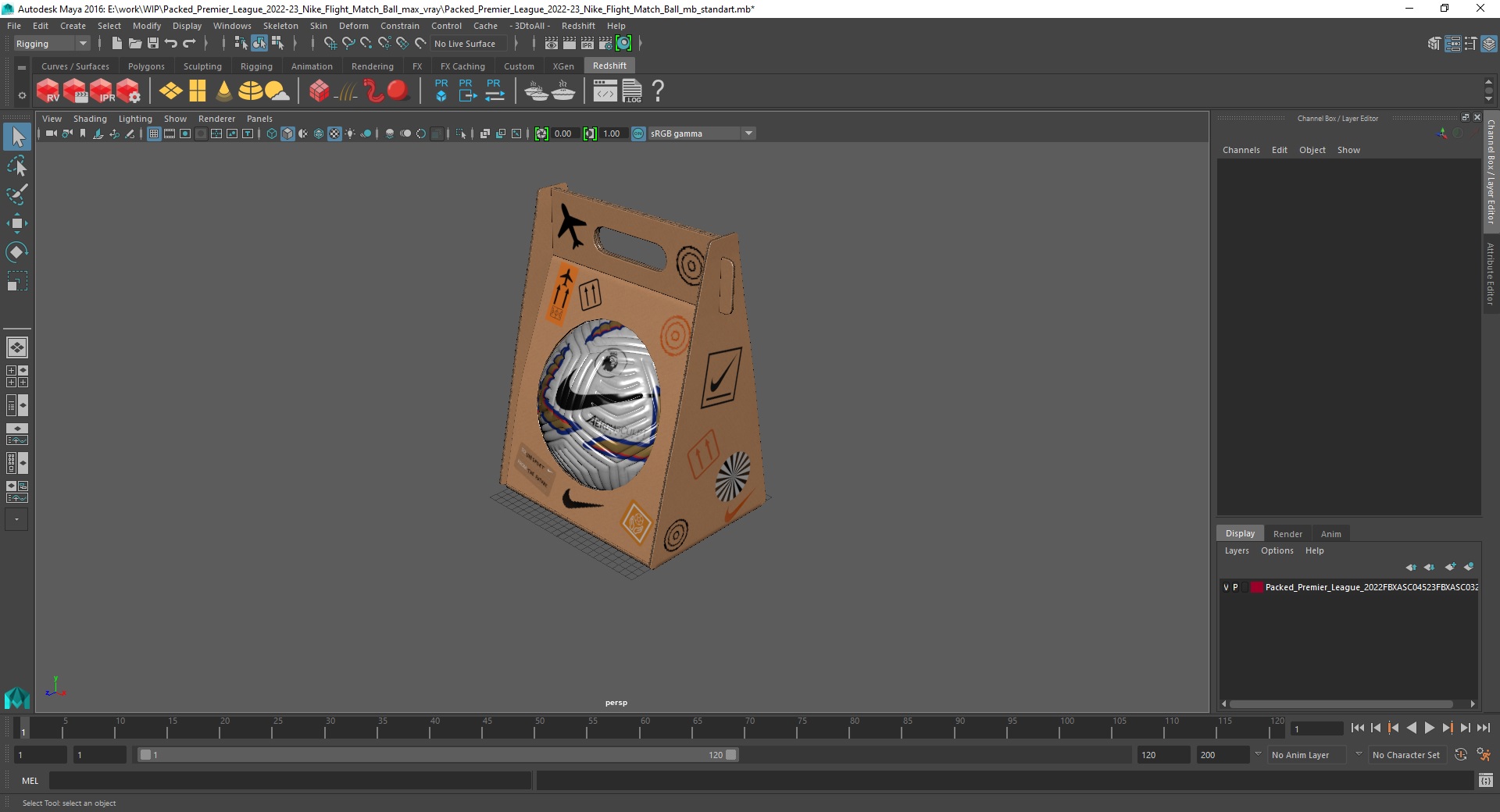1500x812 pixels.
Task: Switch to the Anim layer tab
Action: click(1330, 534)
